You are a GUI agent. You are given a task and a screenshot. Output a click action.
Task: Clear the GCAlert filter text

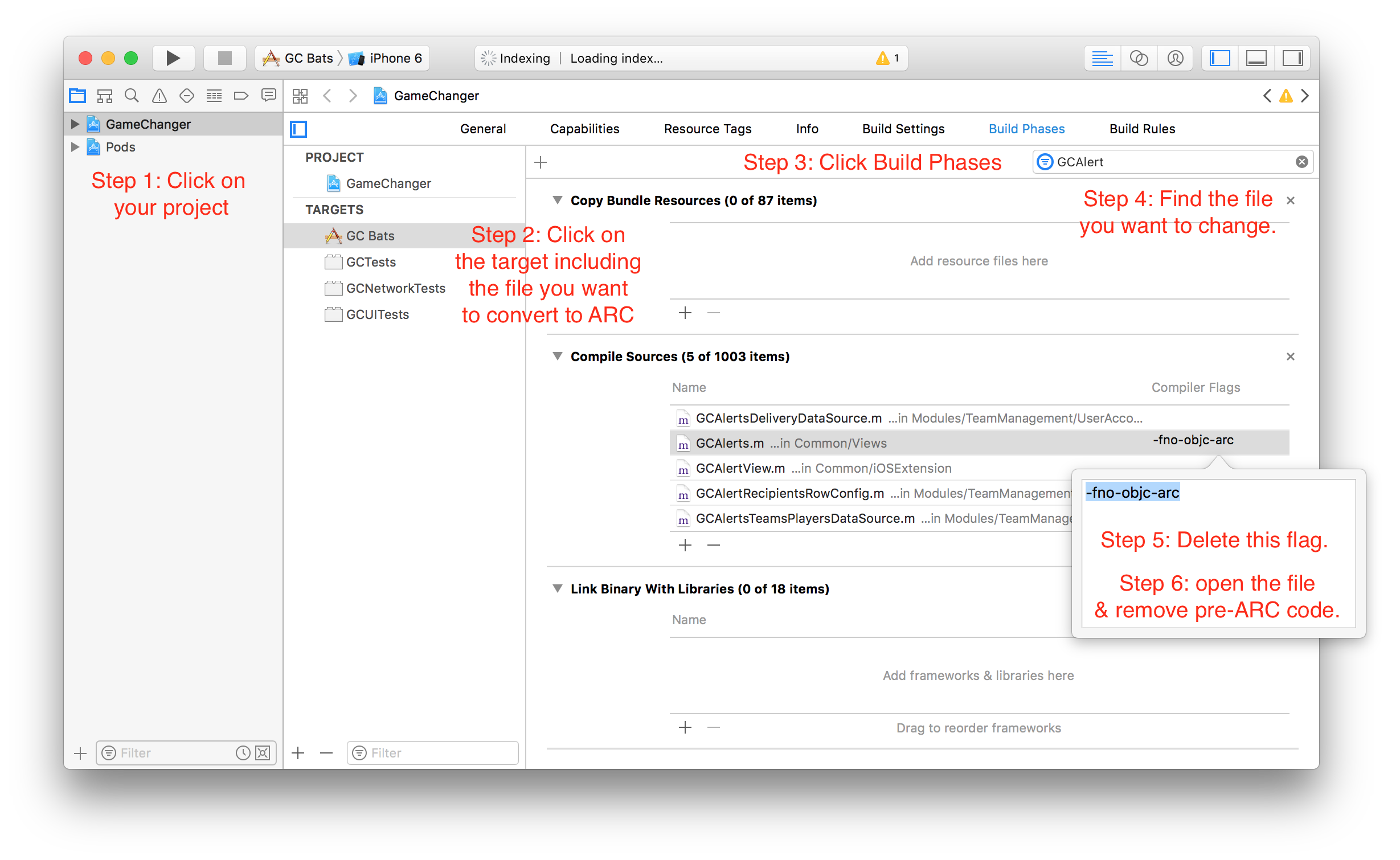1302,162
